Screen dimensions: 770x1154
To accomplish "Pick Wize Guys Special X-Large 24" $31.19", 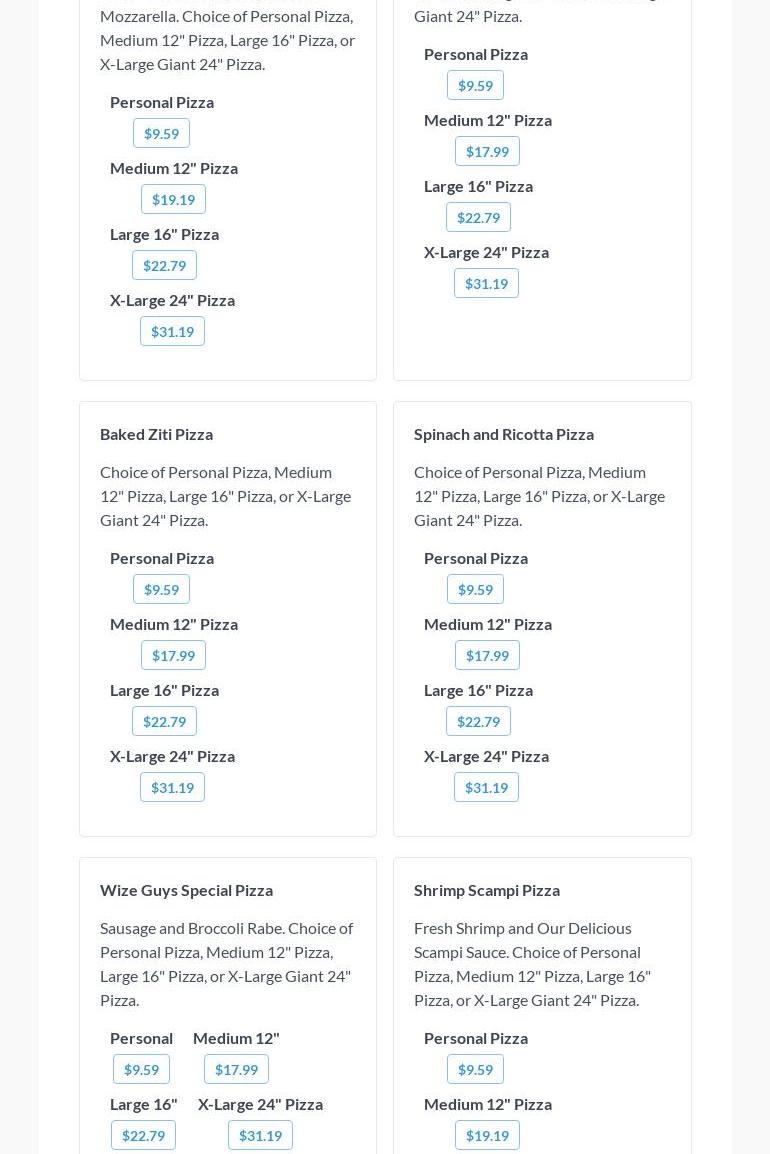I will pyautogui.click(x=260, y=1135).
